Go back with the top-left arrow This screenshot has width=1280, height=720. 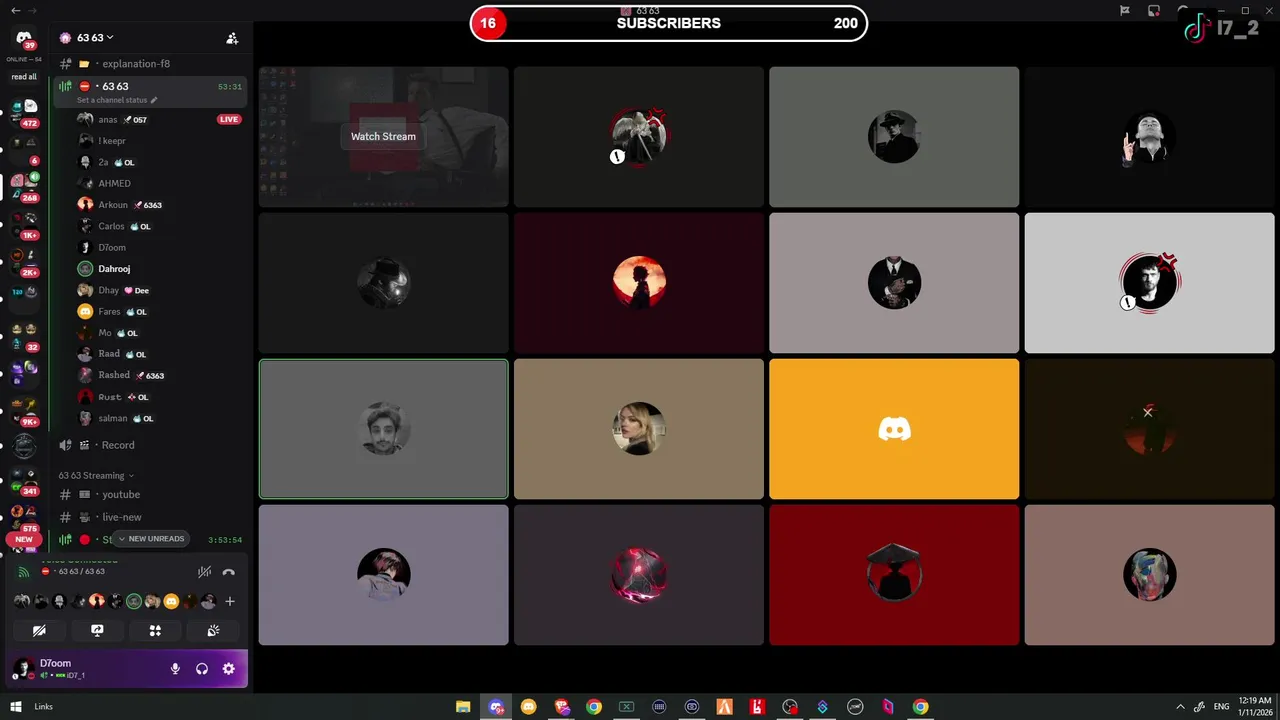(15, 10)
